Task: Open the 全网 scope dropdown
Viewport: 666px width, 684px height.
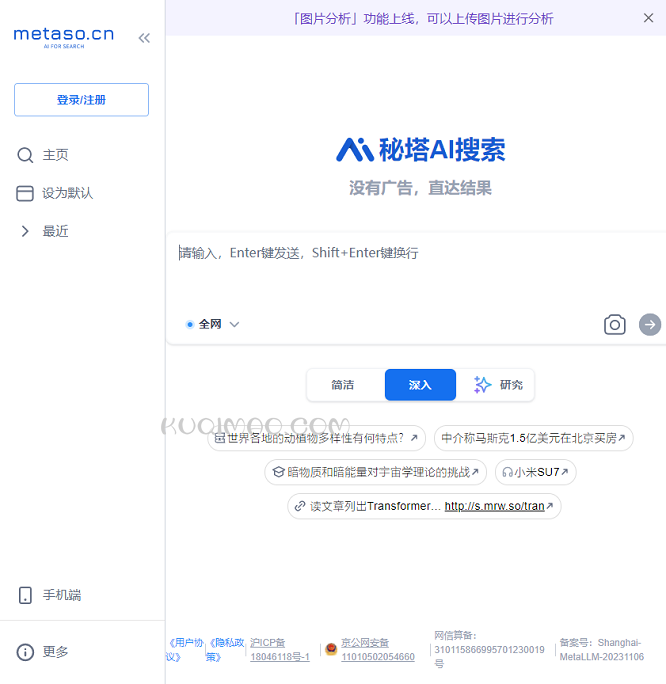Action: pyautogui.click(x=212, y=324)
